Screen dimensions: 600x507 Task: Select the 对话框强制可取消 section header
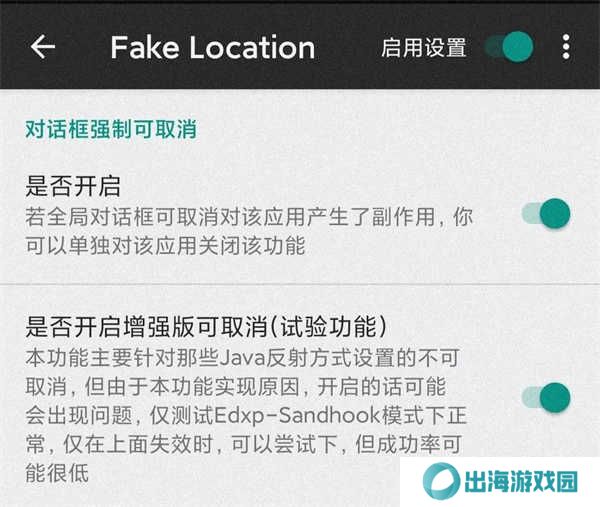111,129
